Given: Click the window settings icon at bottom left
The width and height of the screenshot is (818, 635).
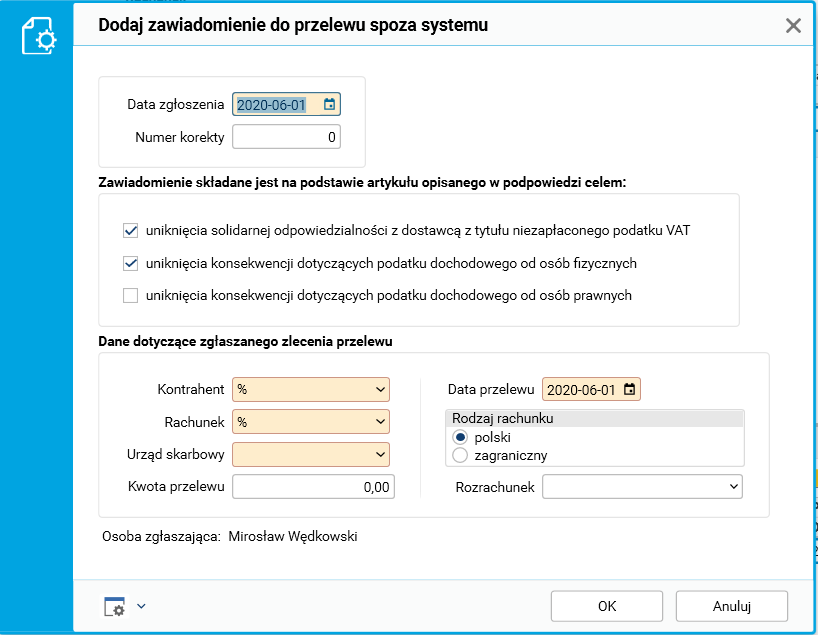Looking at the screenshot, I should [115, 606].
